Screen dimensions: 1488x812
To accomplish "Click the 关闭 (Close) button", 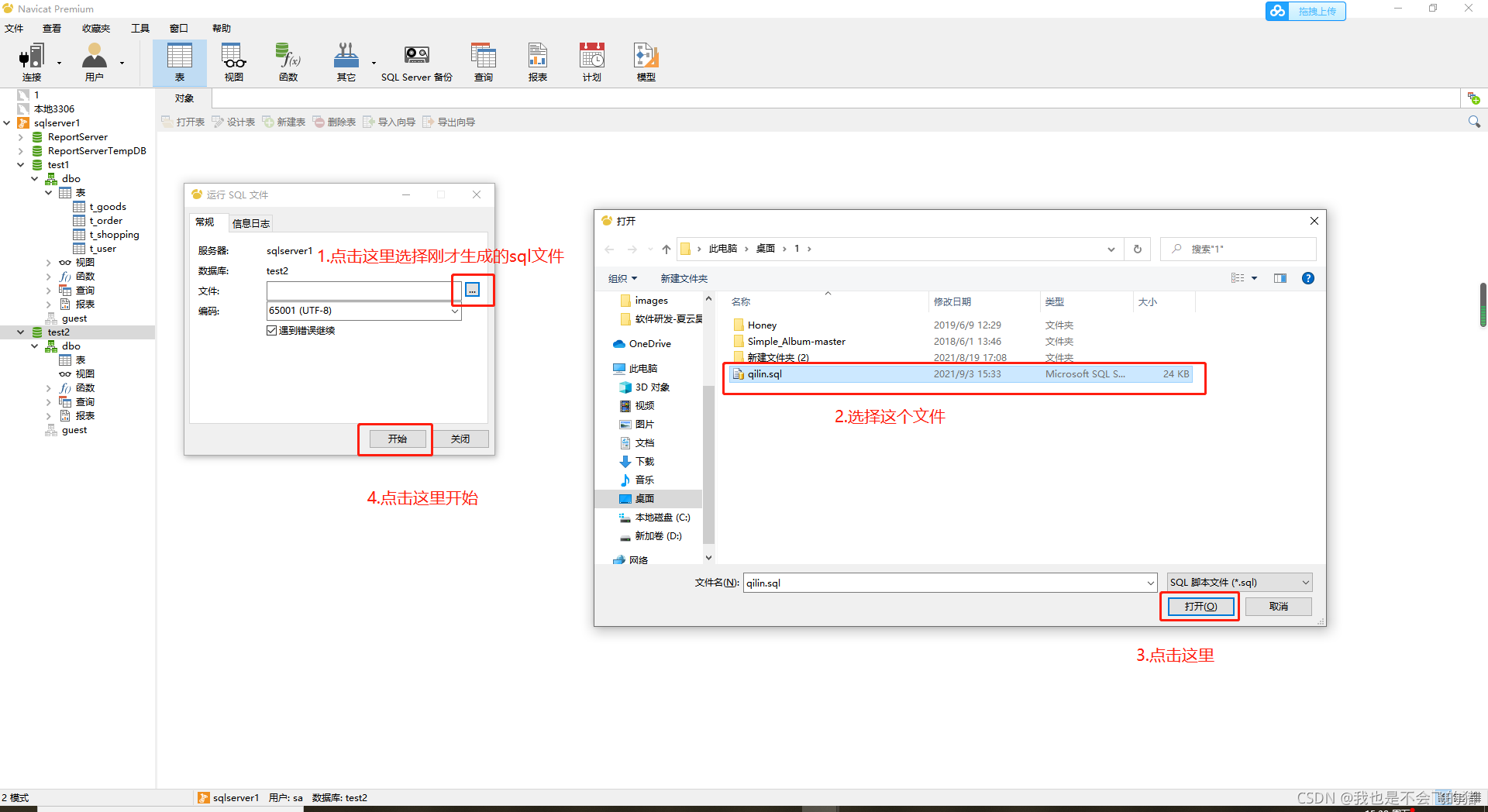I will [460, 439].
